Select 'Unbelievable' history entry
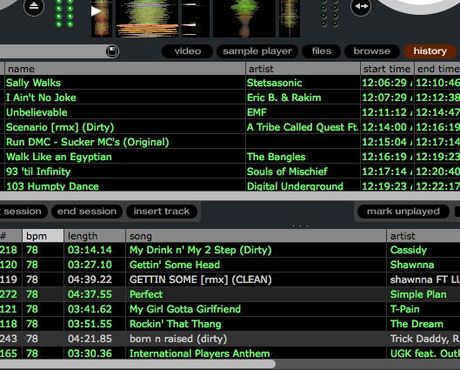Screen dimensions: 460x370 pos(37,112)
